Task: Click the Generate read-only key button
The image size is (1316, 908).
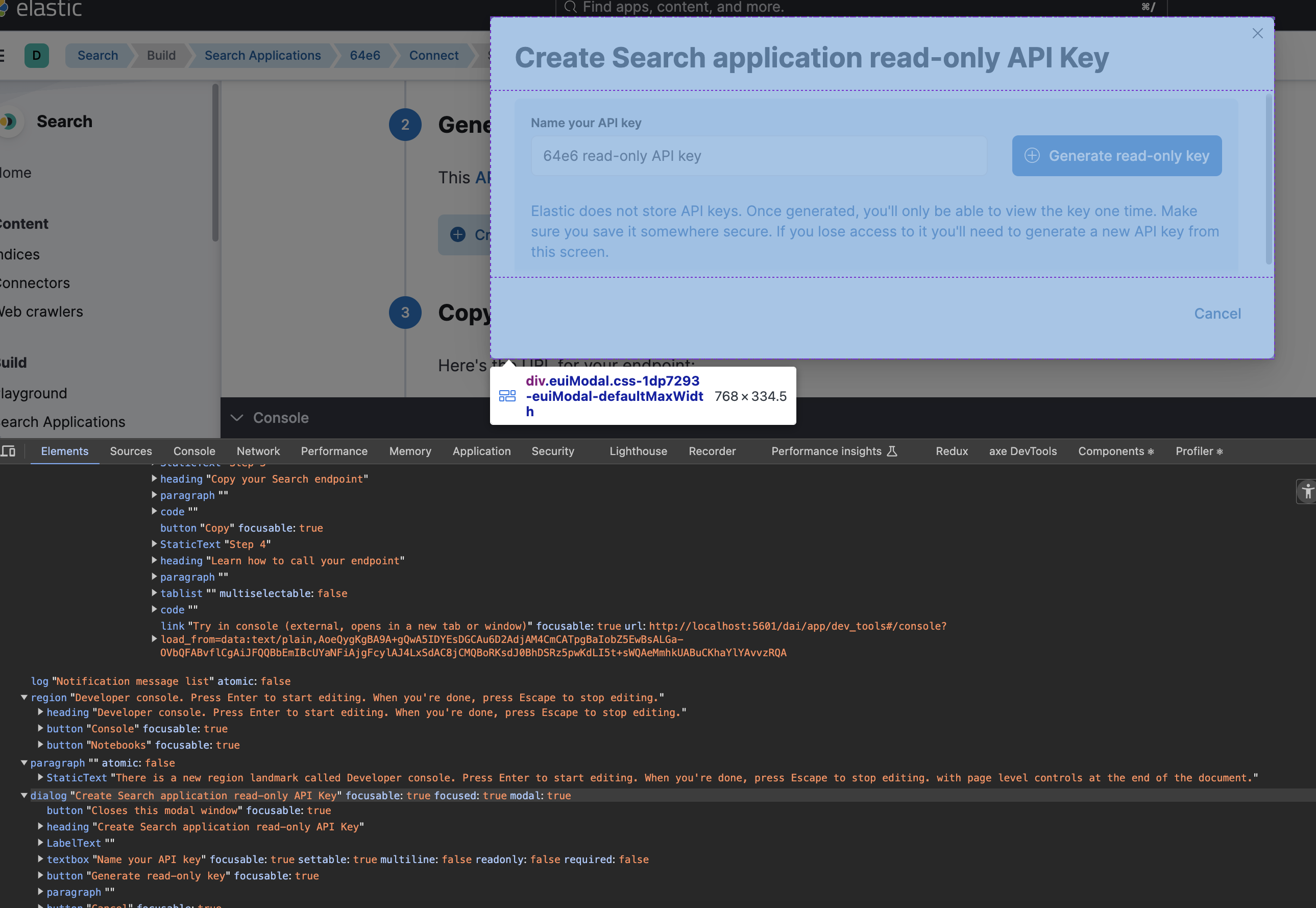Action: click(x=1116, y=156)
